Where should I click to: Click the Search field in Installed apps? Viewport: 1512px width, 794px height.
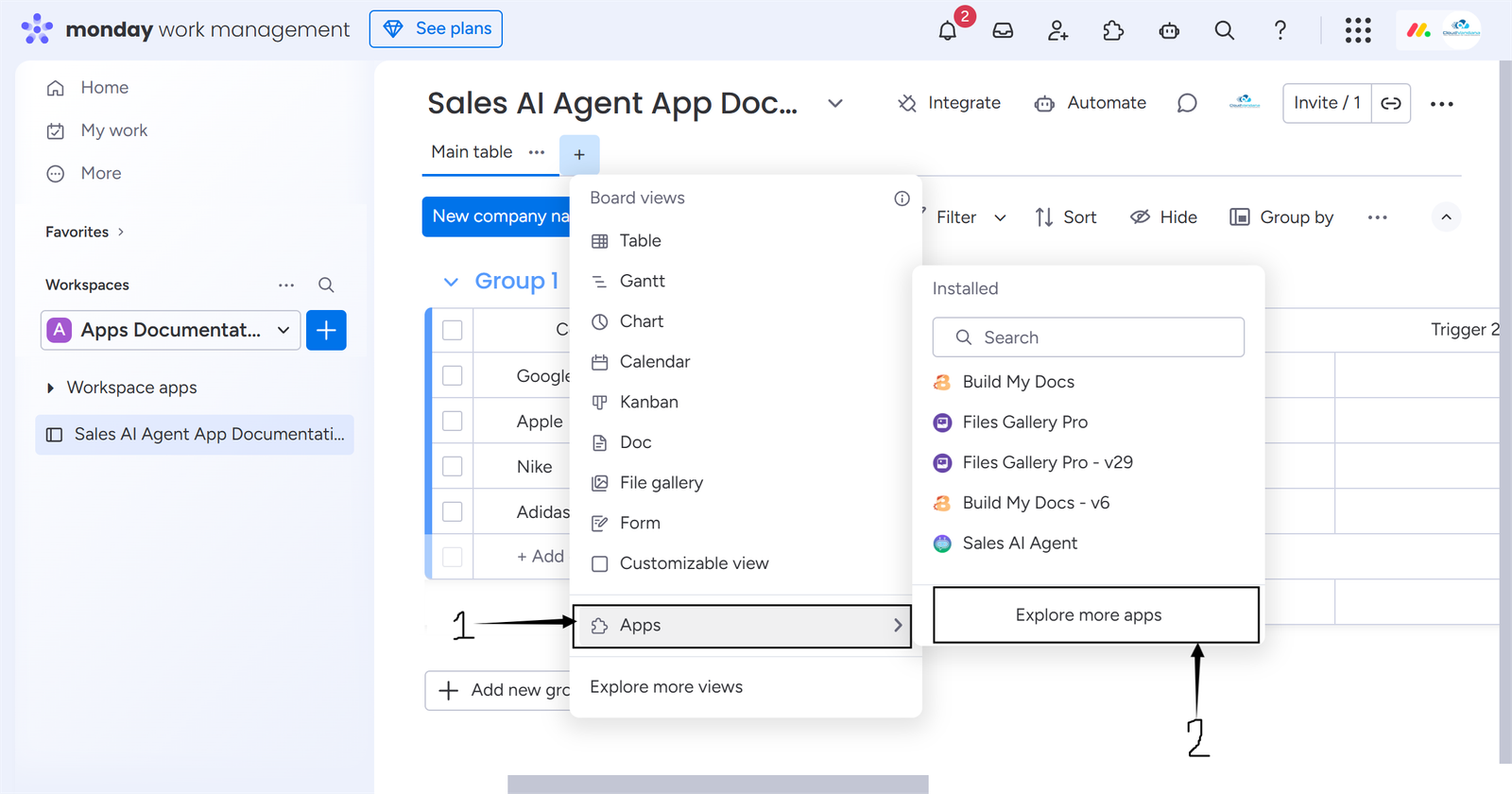(1089, 337)
